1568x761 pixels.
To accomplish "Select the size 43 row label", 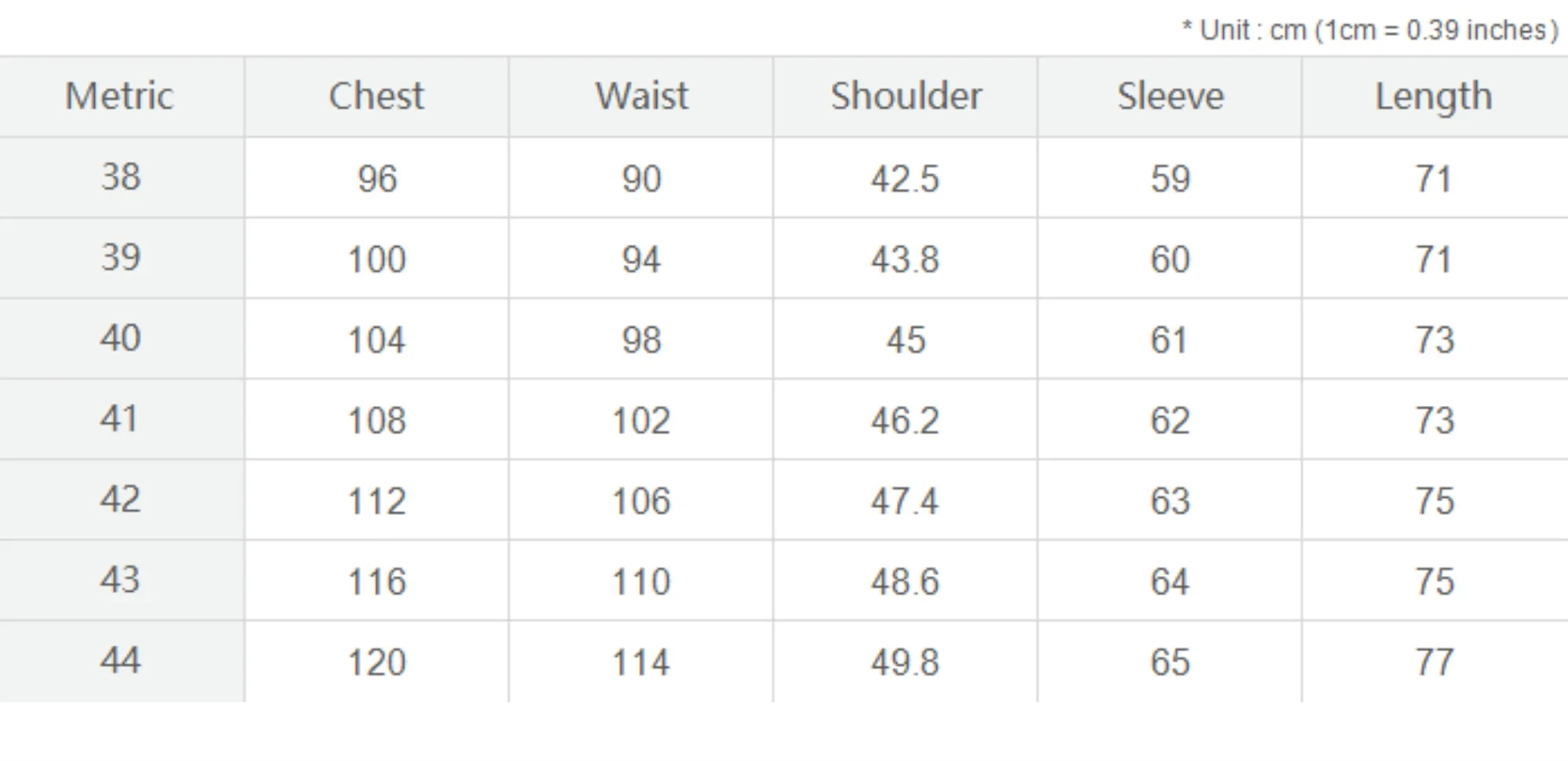I will (121, 581).
